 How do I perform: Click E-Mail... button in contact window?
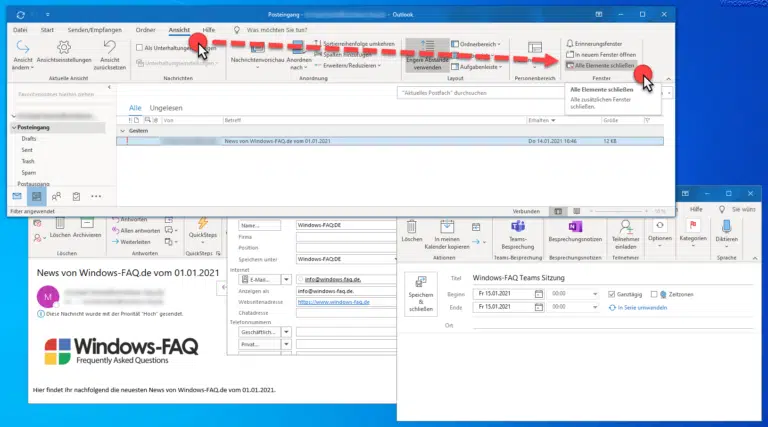coord(260,280)
